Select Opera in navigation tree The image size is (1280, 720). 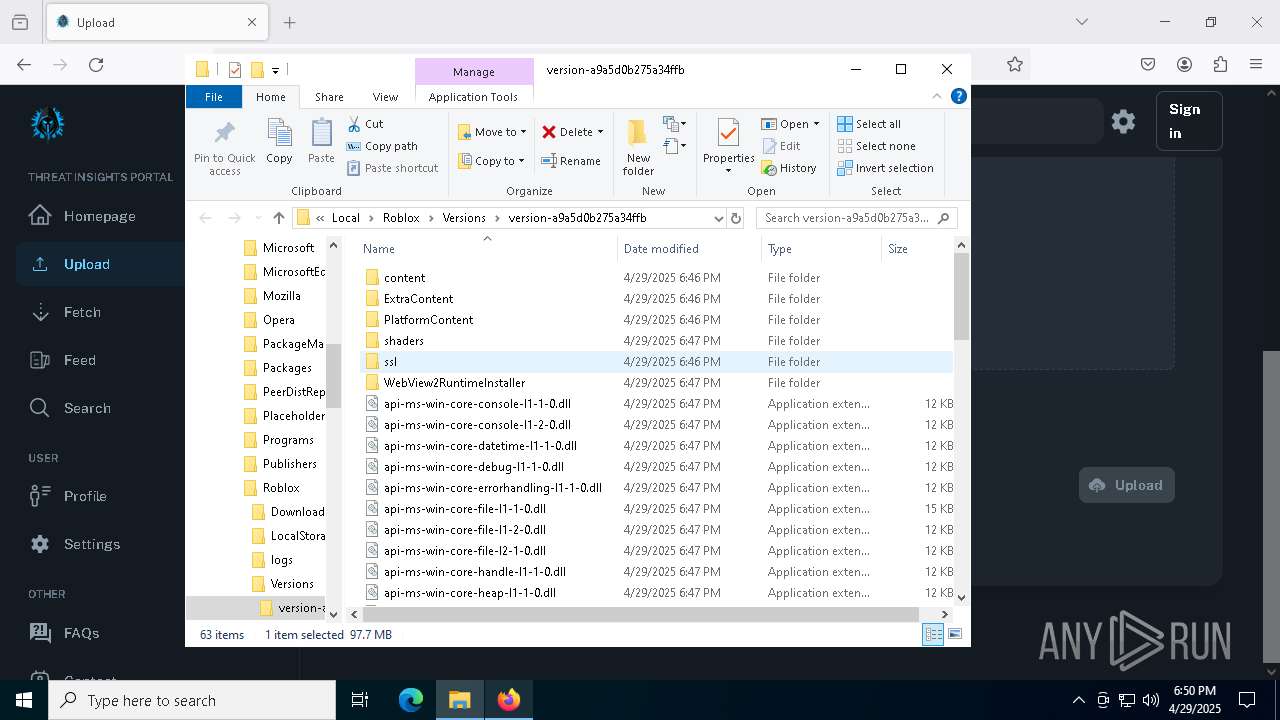[278, 320]
